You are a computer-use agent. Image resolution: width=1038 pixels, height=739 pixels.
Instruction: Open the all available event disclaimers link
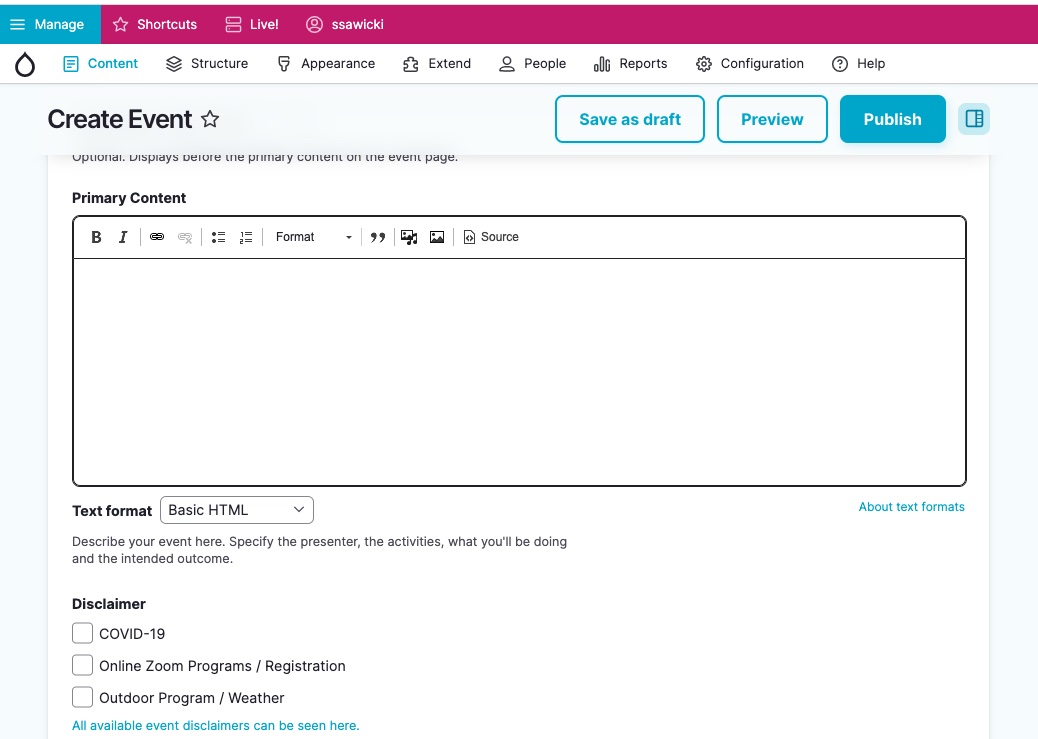[x=216, y=726]
